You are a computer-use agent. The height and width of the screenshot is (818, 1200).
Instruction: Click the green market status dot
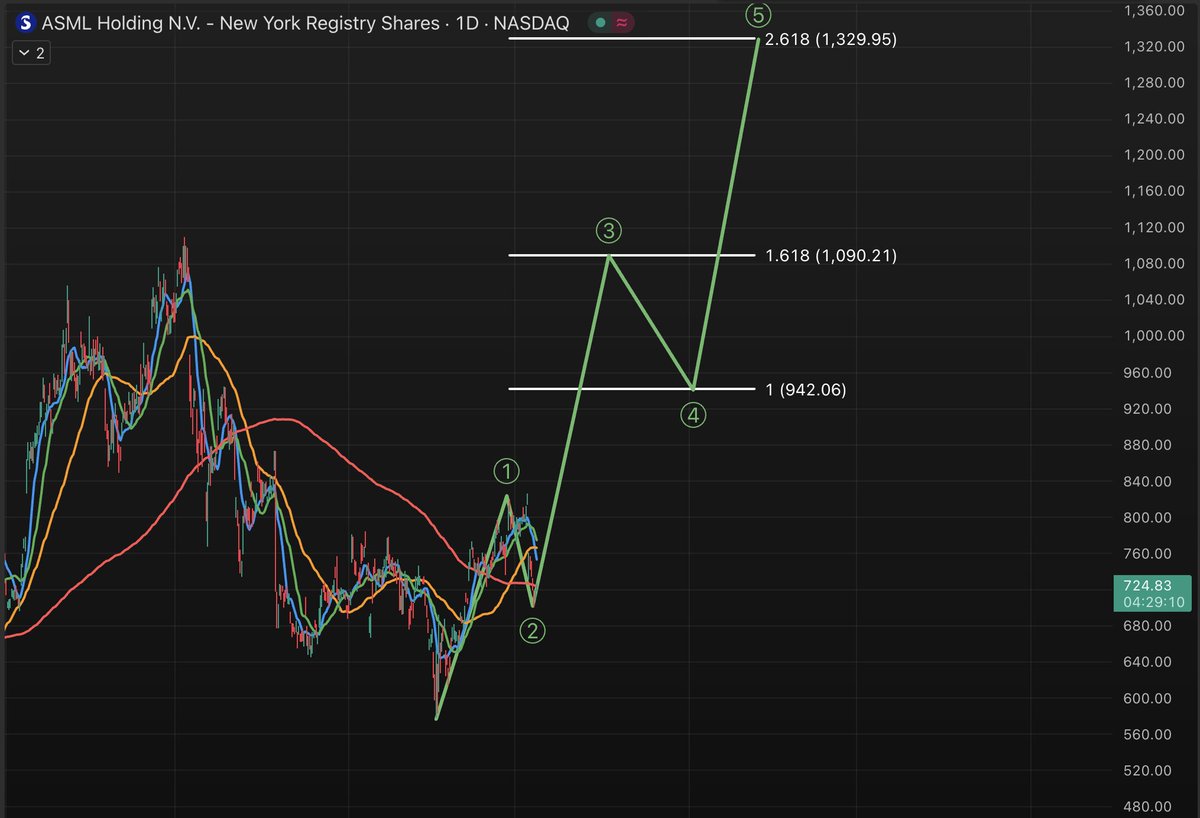point(599,22)
